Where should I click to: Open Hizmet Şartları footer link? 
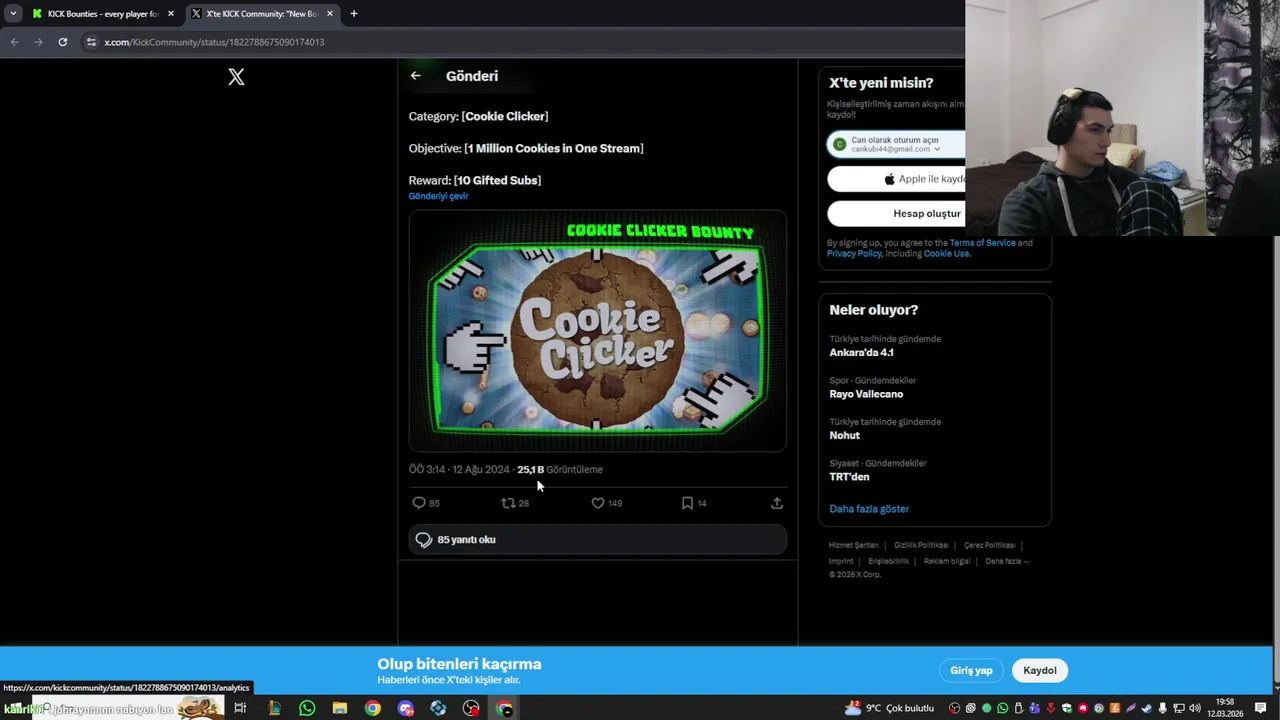click(x=854, y=545)
